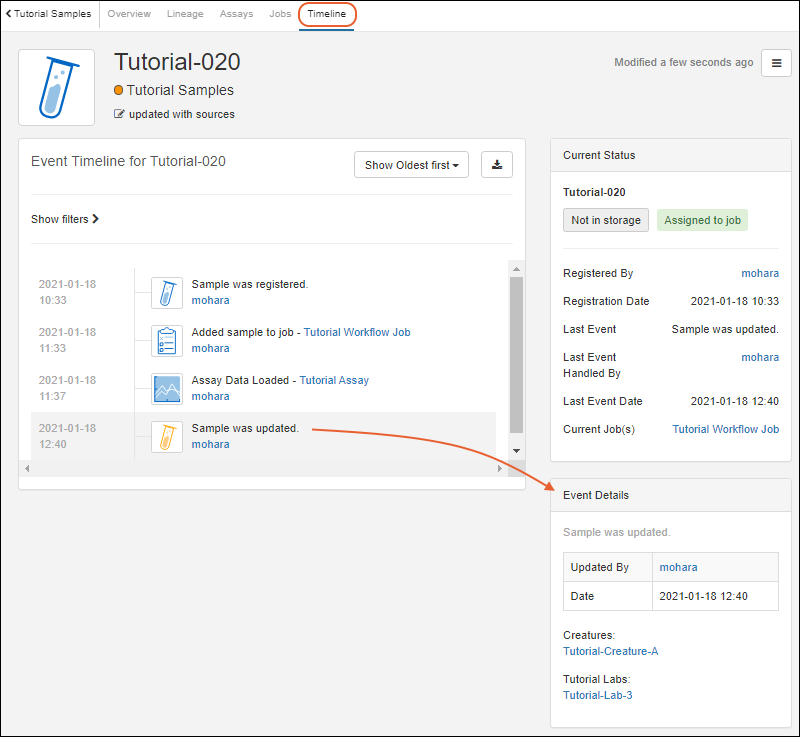This screenshot has width=800, height=737.
Task: Click the edit pencil icon beside description
Action: (x=120, y=114)
